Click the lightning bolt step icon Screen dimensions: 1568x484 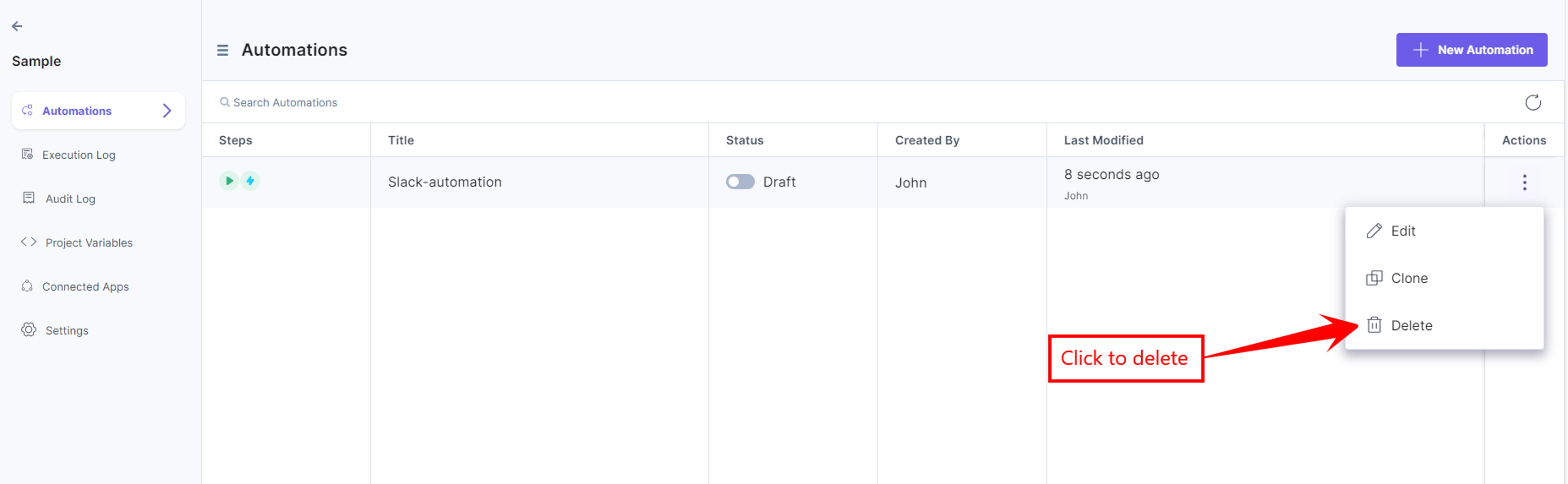click(x=249, y=181)
